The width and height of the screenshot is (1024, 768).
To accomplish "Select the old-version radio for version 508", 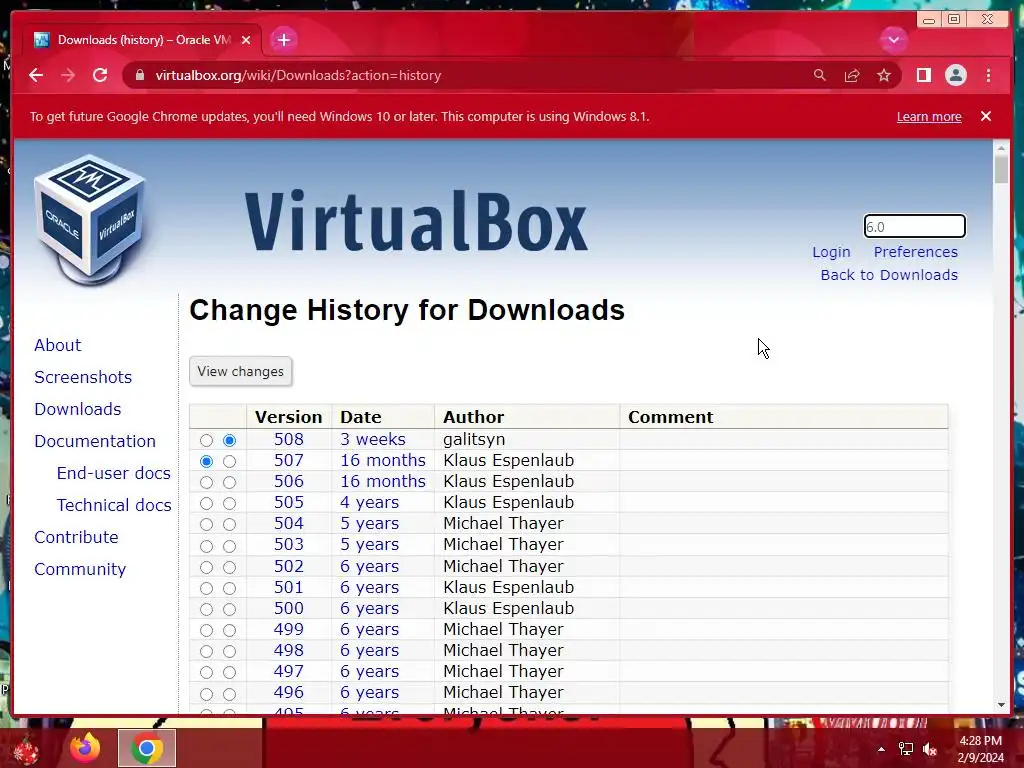I will 206,440.
